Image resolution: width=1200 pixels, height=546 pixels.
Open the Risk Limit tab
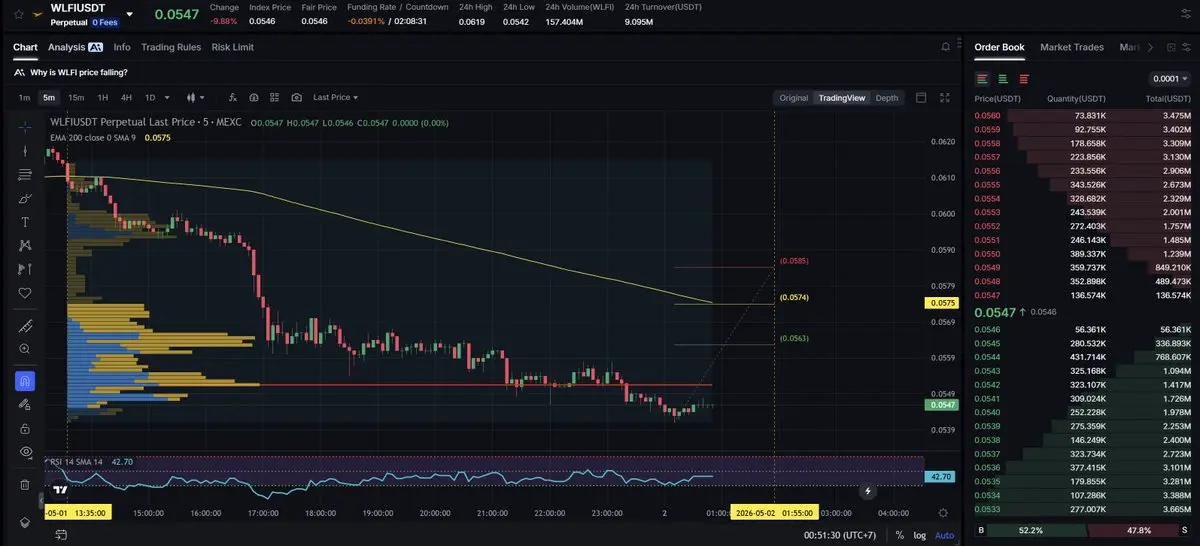[x=233, y=47]
